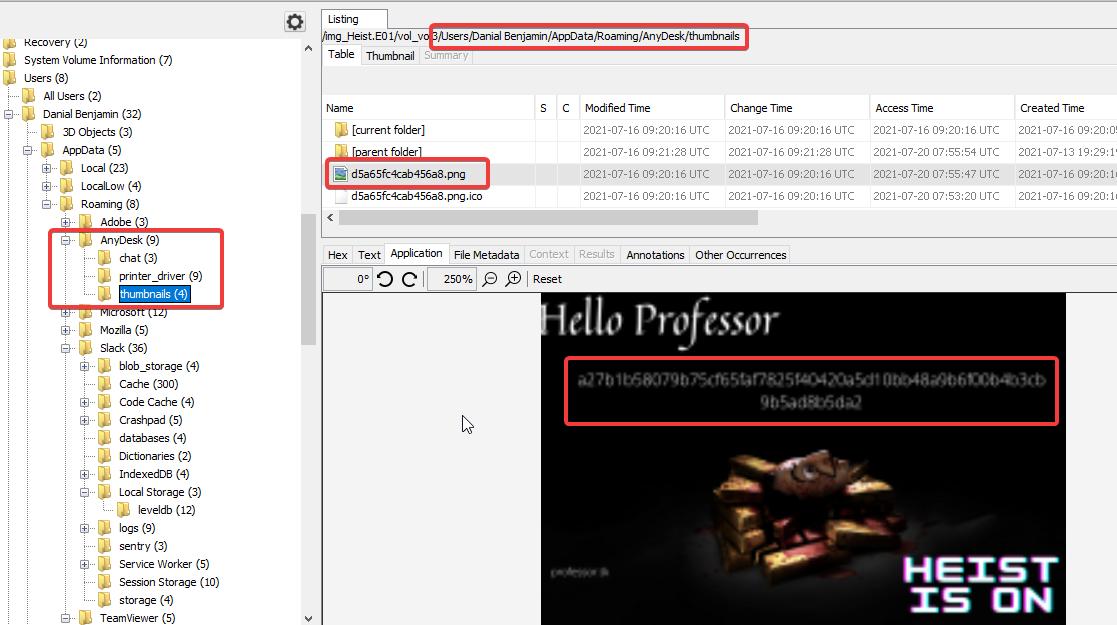Select the printer_driver (9) folder
The image size is (1117, 625).
click(160, 276)
